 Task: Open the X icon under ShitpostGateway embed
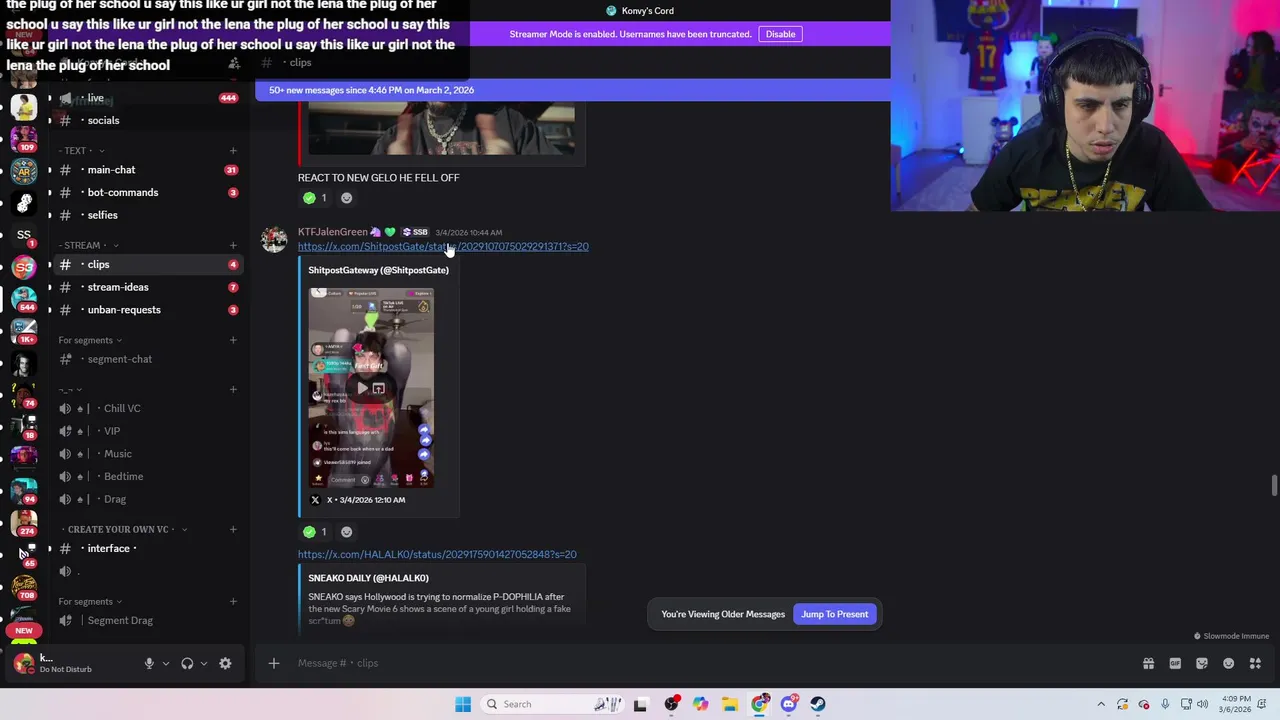pos(315,500)
